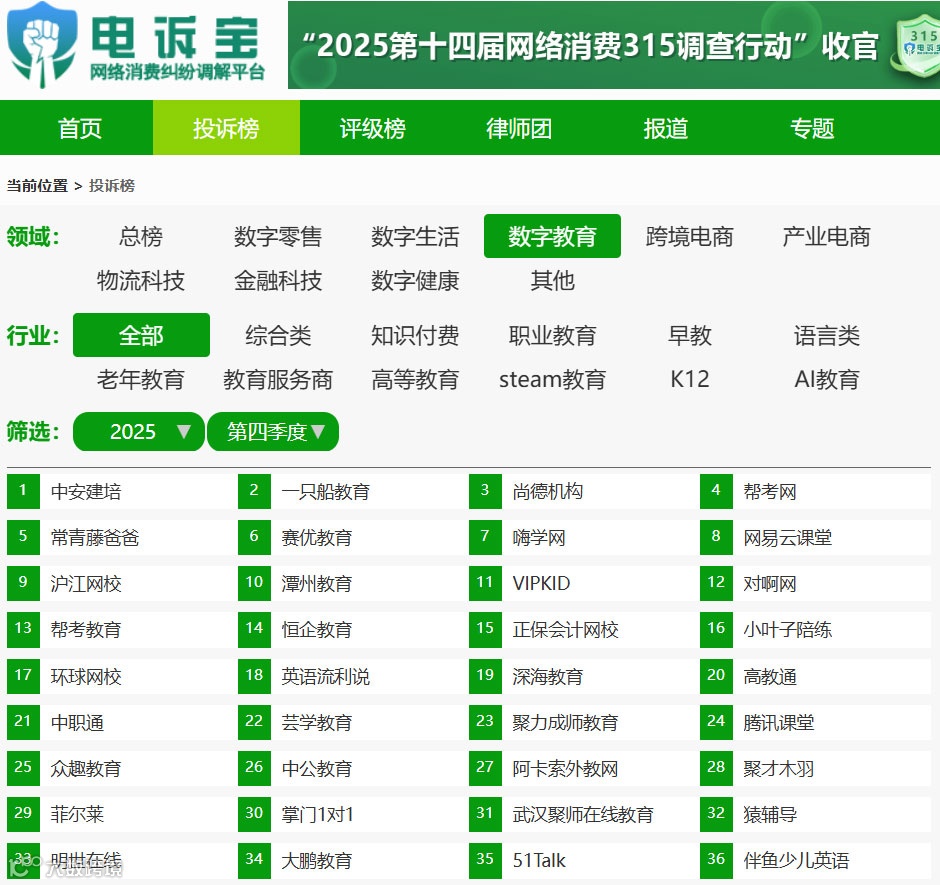Filter industry by 语言类
940x885 pixels.
point(827,335)
